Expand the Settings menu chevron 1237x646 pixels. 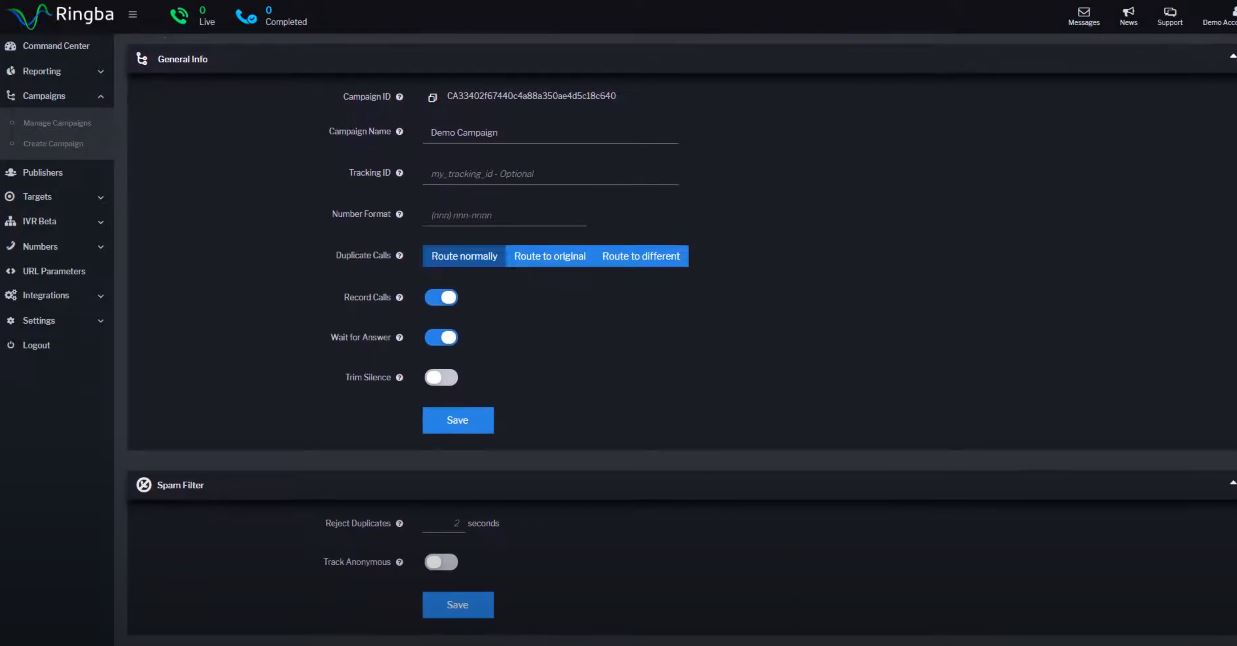[x=101, y=321]
